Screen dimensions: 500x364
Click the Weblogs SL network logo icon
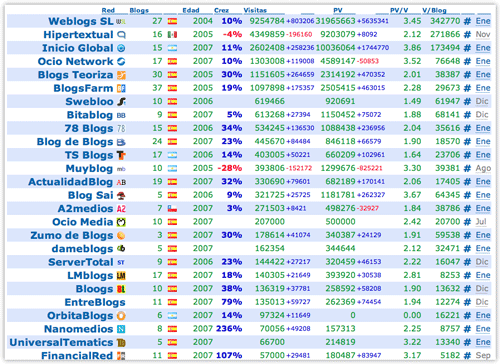[x=121, y=22]
